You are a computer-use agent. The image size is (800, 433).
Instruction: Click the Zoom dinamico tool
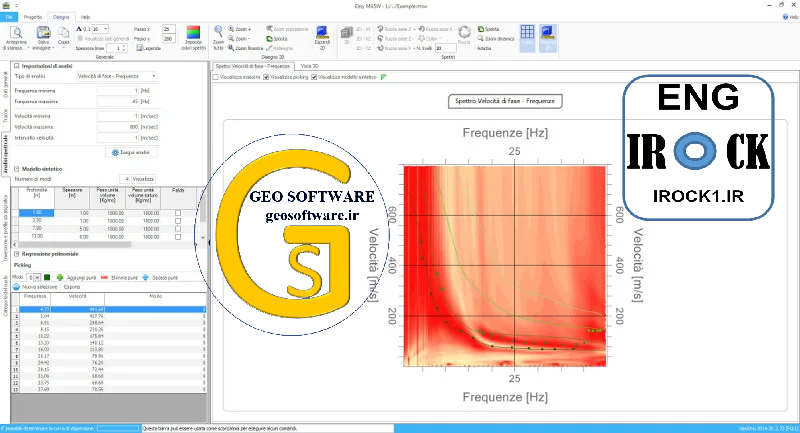(496, 38)
